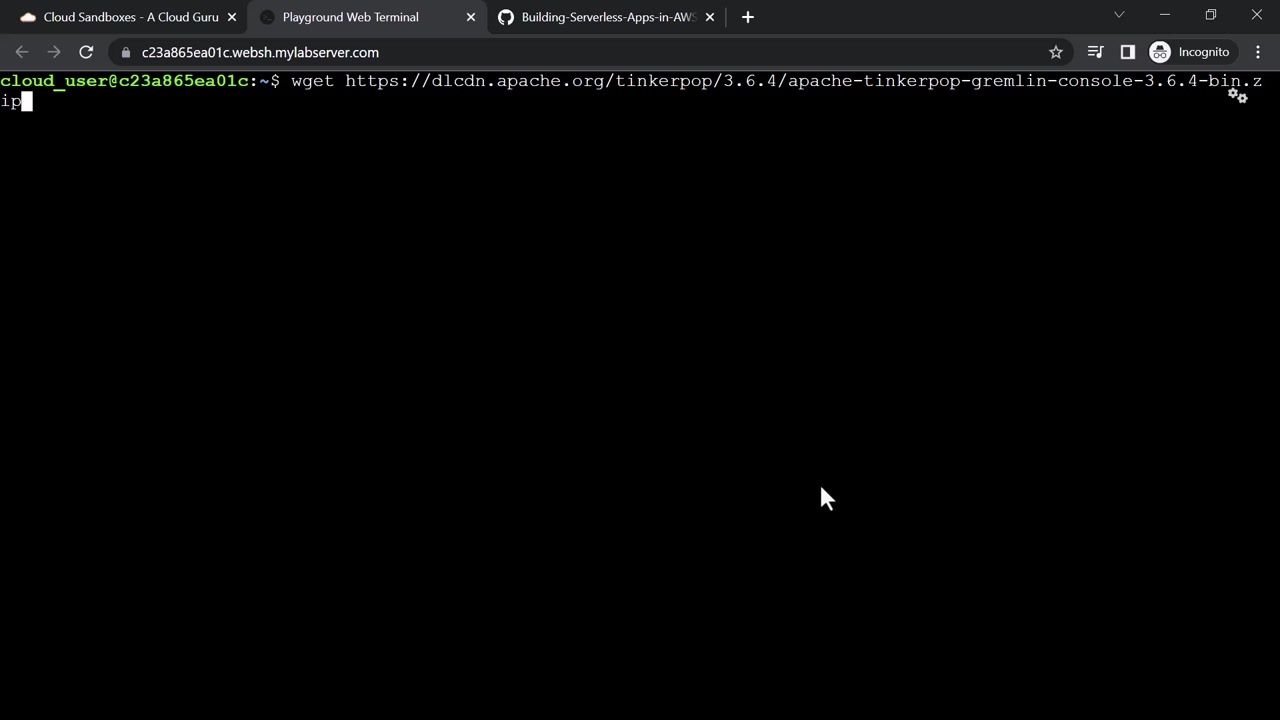Image resolution: width=1280 pixels, height=720 pixels.
Task: Open media control icon in toolbar
Action: pyautogui.click(x=1095, y=52)
